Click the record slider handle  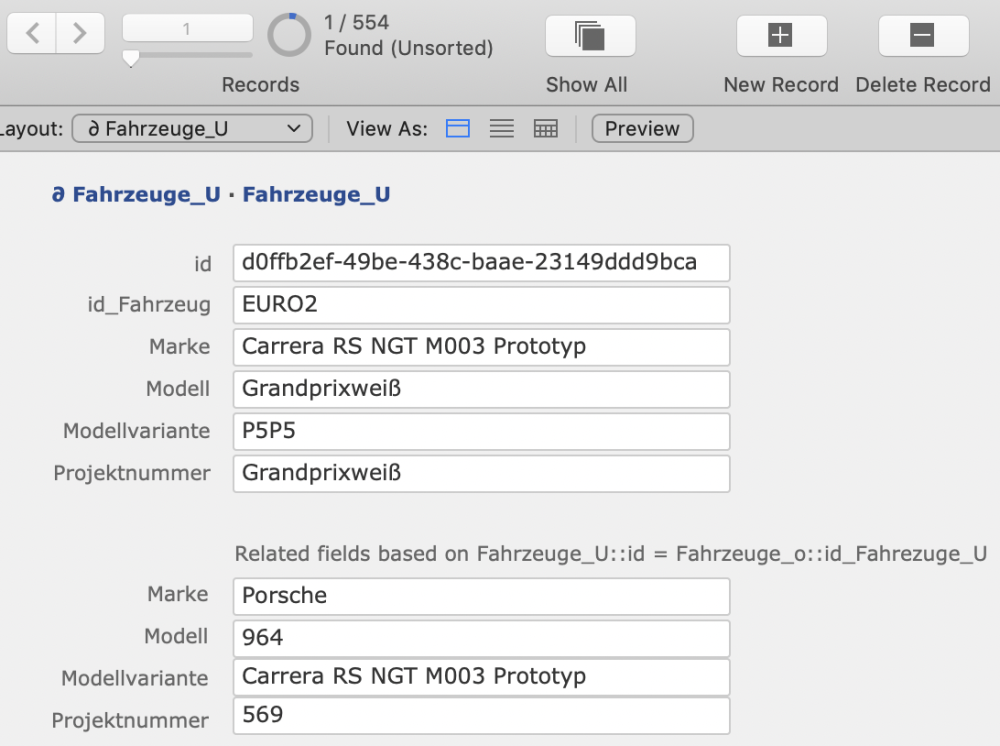tap(130, 60)
